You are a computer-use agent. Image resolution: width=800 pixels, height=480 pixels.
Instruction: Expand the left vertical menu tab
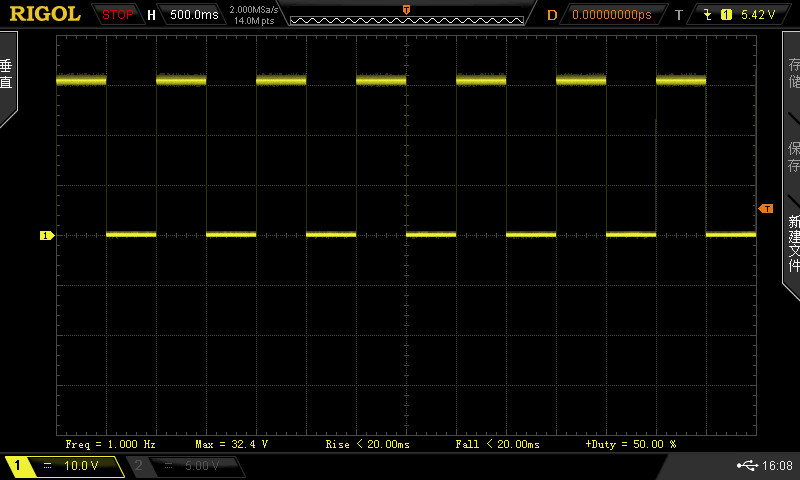point(7,77)
